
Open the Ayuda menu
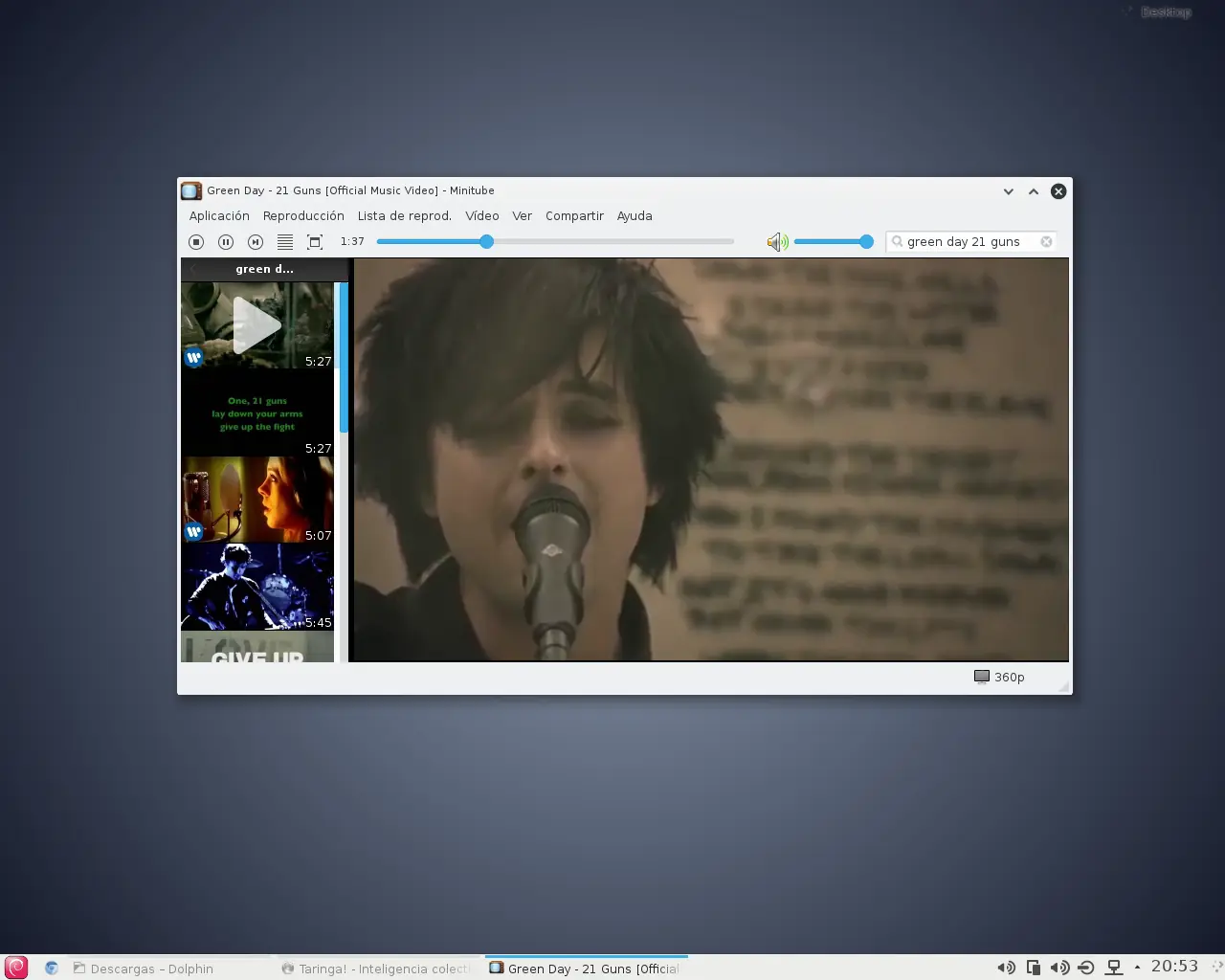coord(635,216)
